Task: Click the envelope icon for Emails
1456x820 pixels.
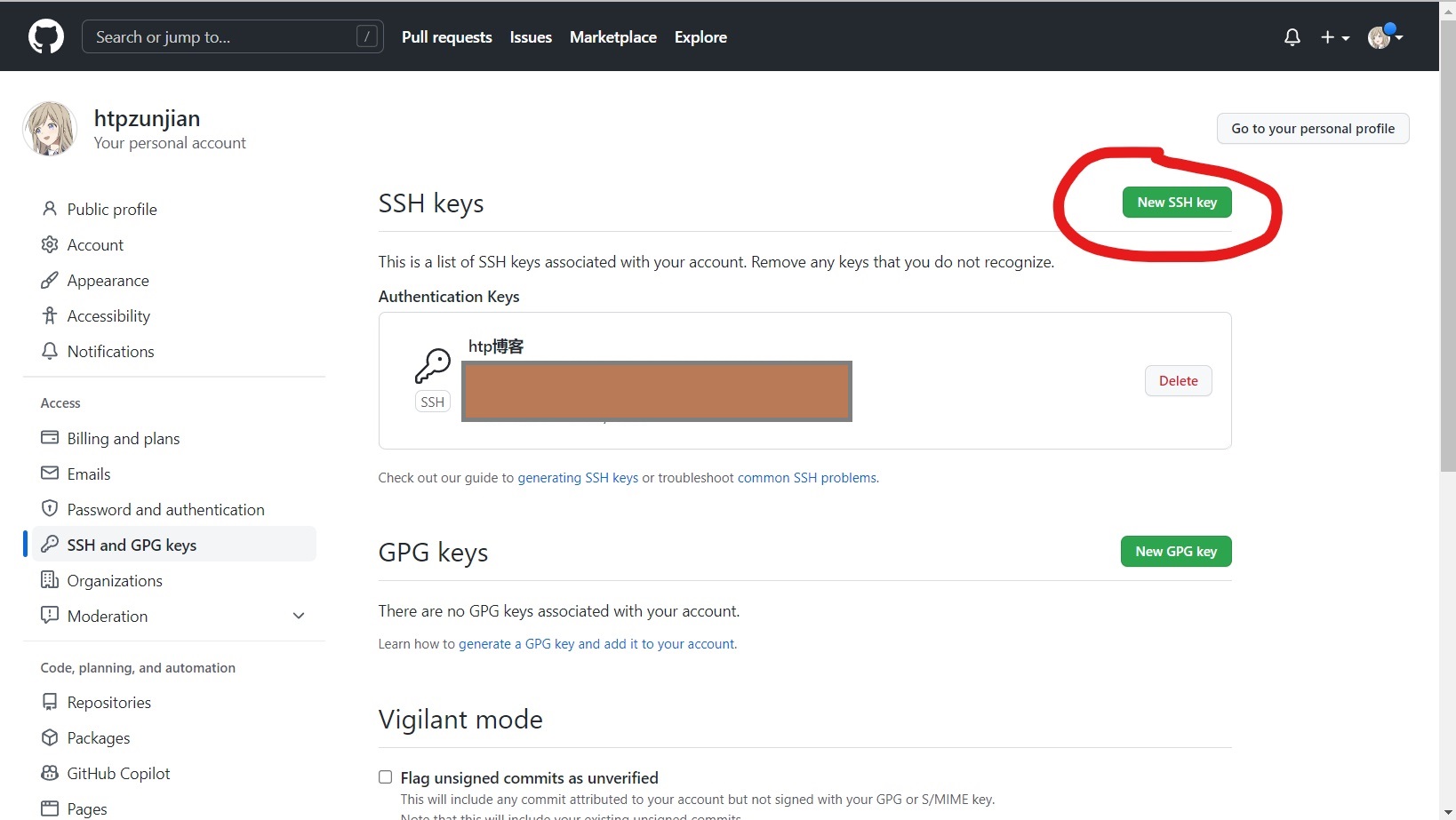Action: pyautogui.click(x=50, y=474)
